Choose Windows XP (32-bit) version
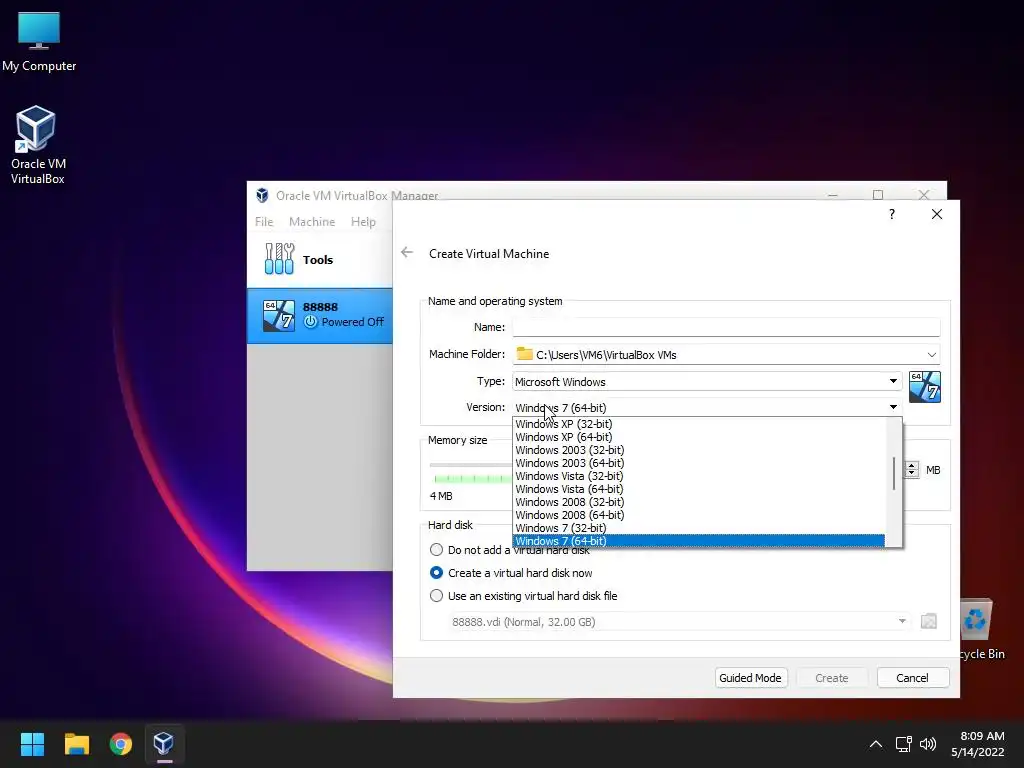 tap(699, 424)
